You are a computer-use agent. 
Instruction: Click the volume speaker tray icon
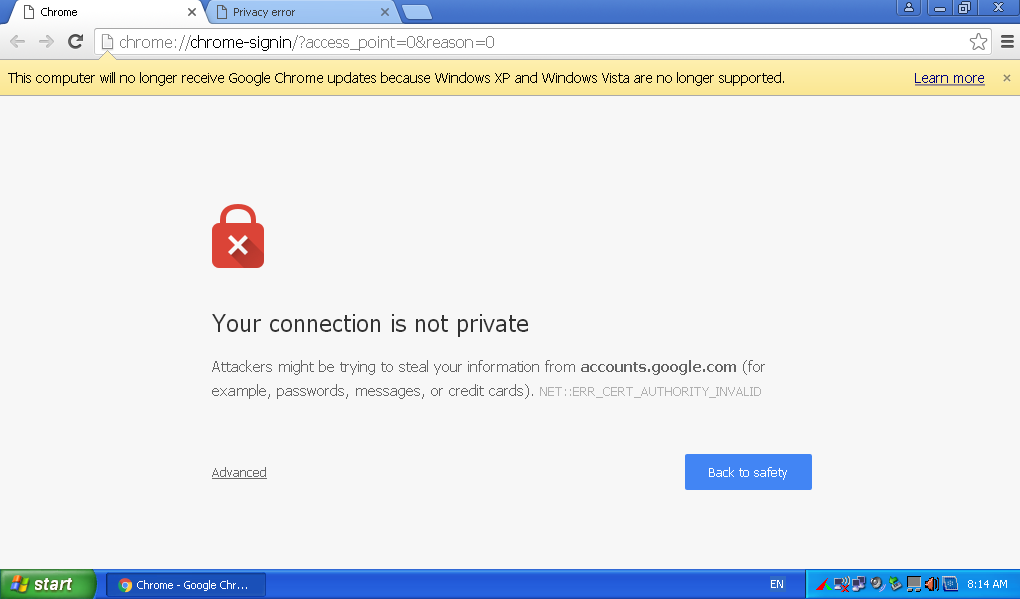click(x=931, y=584)
